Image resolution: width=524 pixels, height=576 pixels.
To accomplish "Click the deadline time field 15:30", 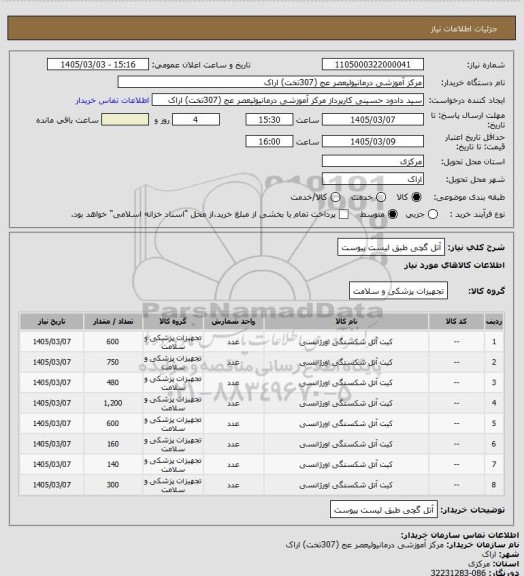I will click(269, 120).
